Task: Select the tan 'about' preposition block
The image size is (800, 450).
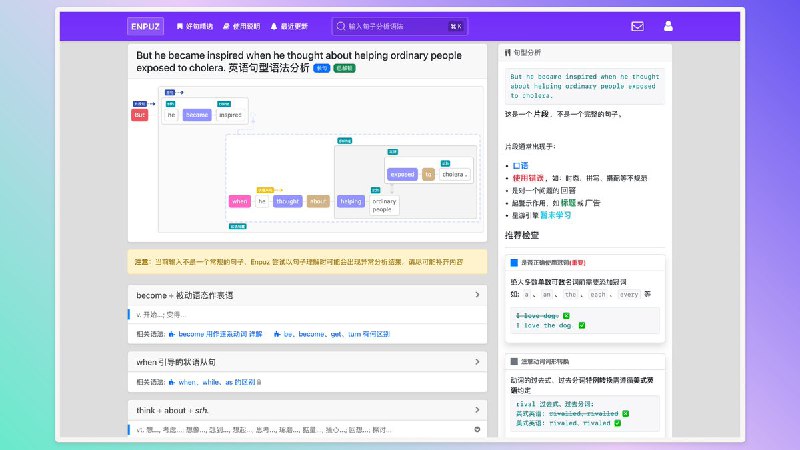Action: (x=318, y=201)
